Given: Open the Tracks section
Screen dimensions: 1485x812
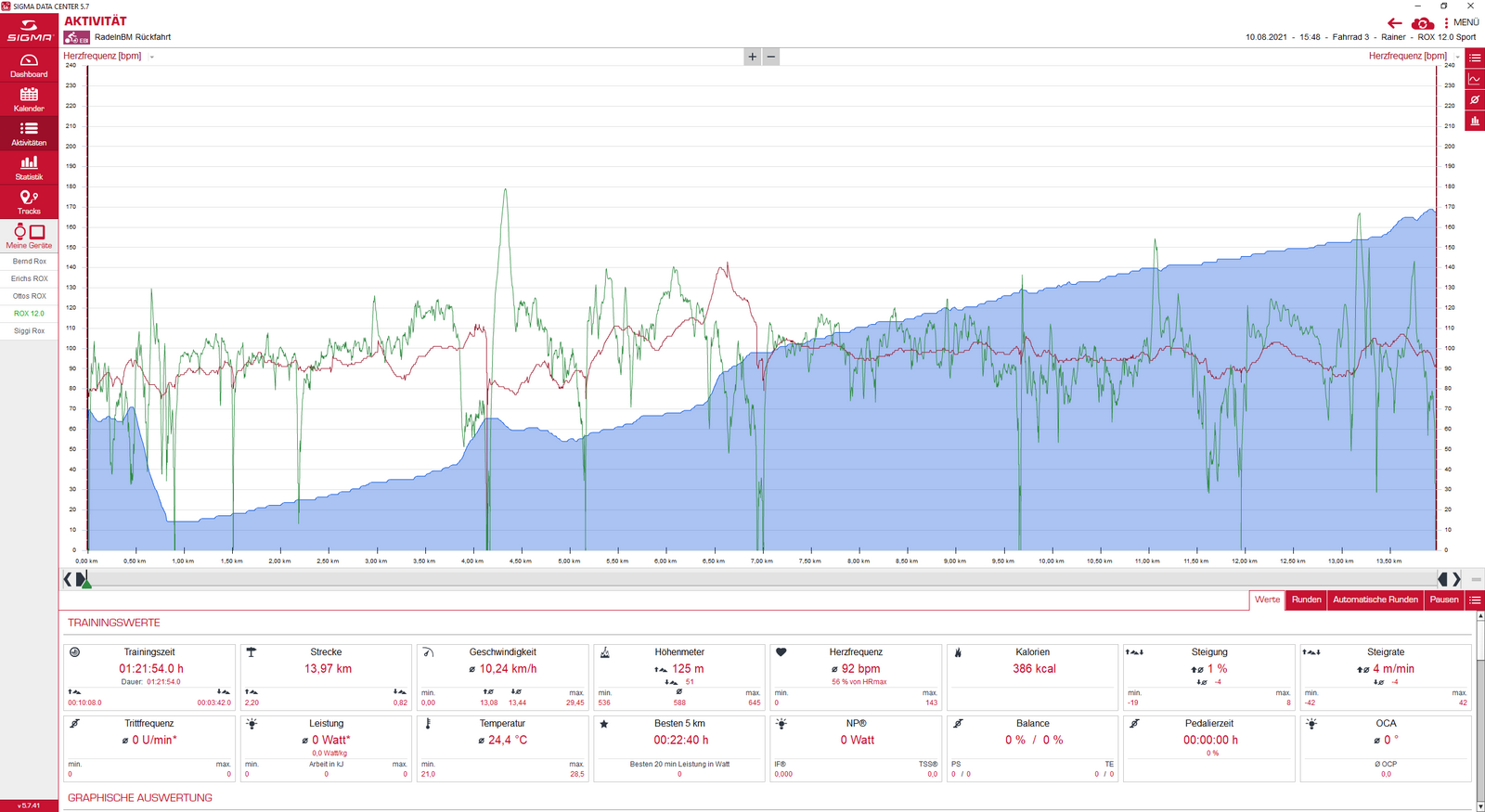Looking at the screenshot, I should click(x=29, y=201).
